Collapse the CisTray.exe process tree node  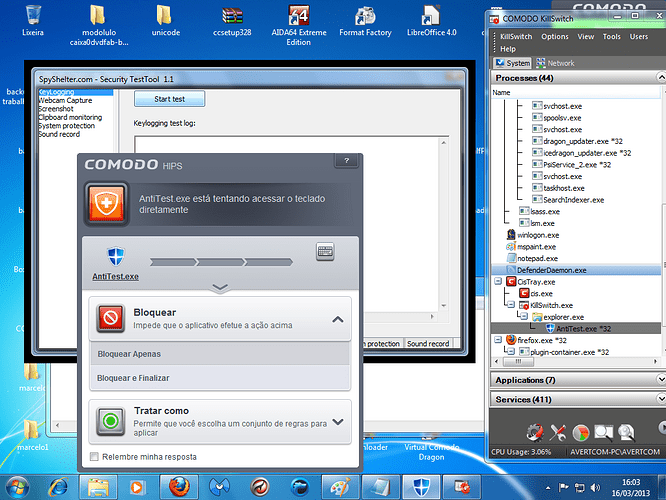498,281
